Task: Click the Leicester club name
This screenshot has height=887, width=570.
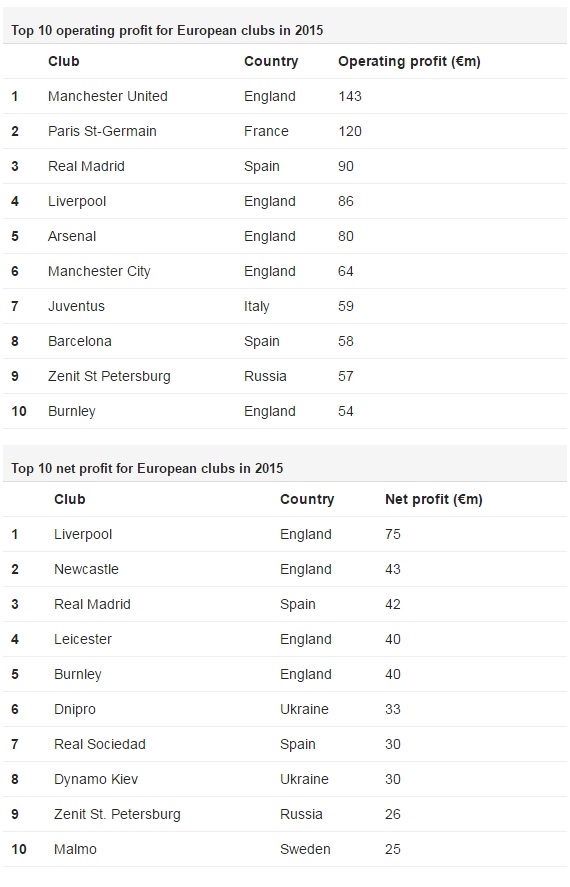Action: (x=83, y=639)
